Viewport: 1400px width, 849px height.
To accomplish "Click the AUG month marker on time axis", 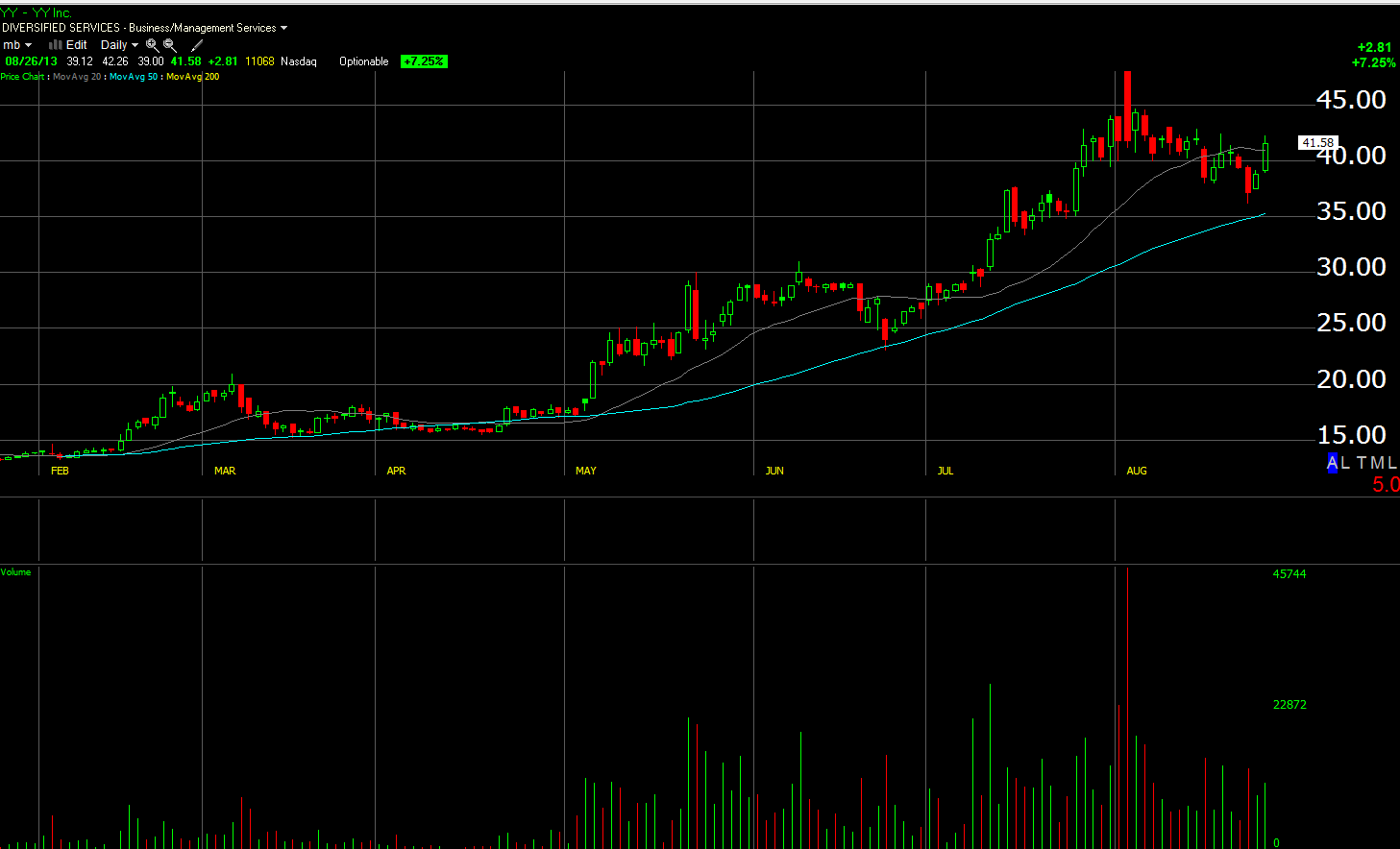I will 1137,471.
